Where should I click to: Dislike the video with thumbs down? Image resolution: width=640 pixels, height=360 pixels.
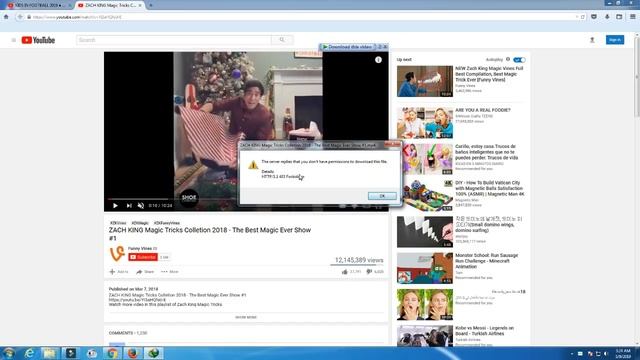point(369,272)
